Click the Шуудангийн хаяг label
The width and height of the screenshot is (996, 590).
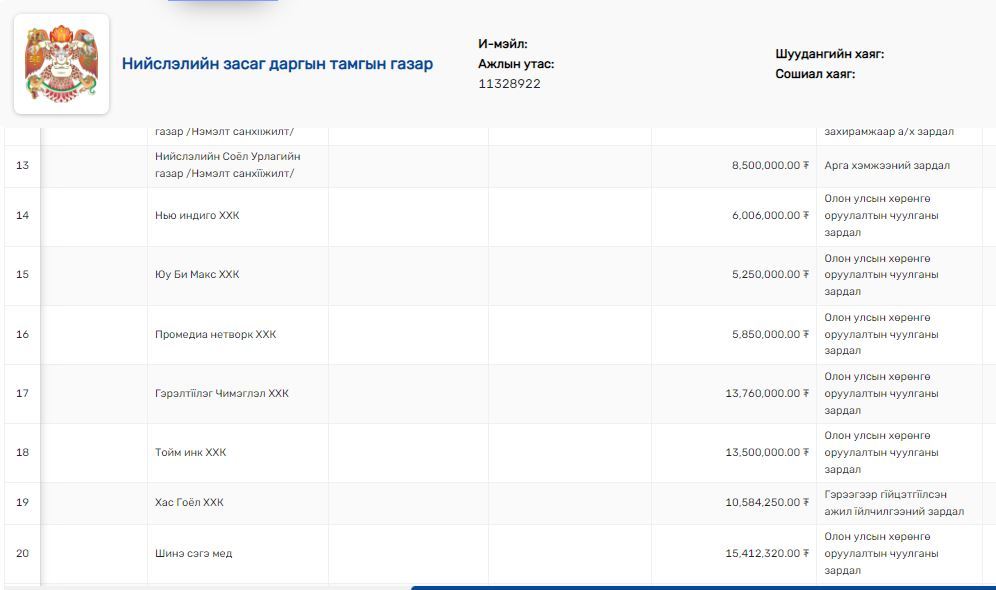point(829,54)
